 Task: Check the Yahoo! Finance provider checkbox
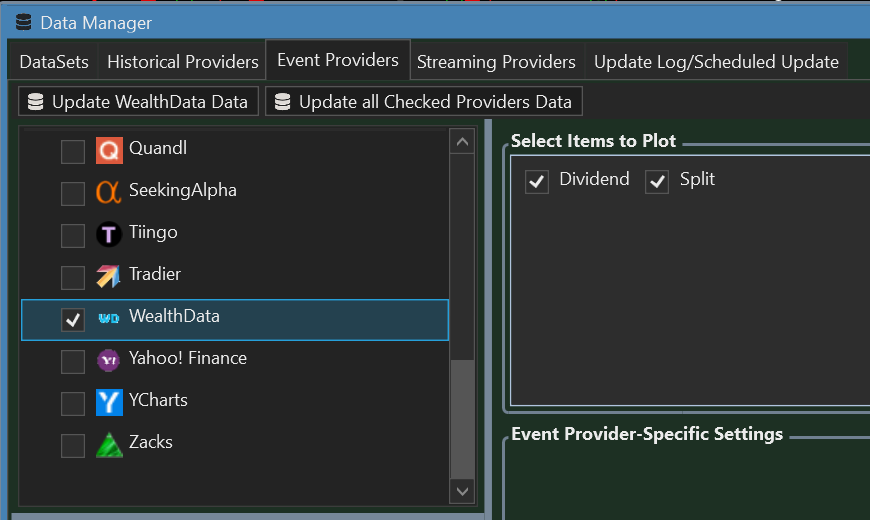click(73, 361)
